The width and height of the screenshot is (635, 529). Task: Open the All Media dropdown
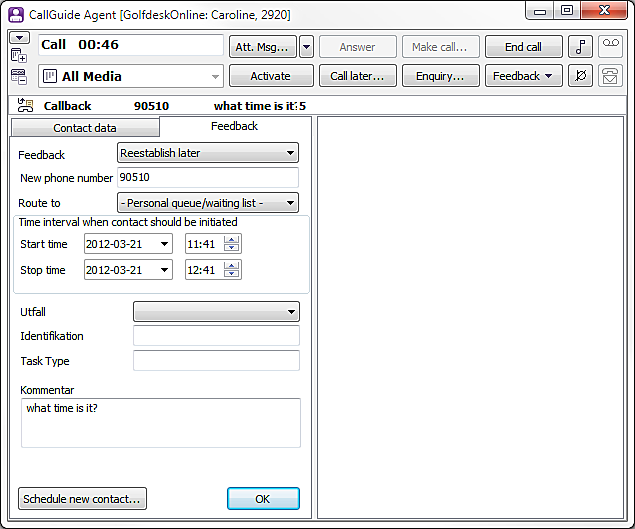tap(216, 77)
